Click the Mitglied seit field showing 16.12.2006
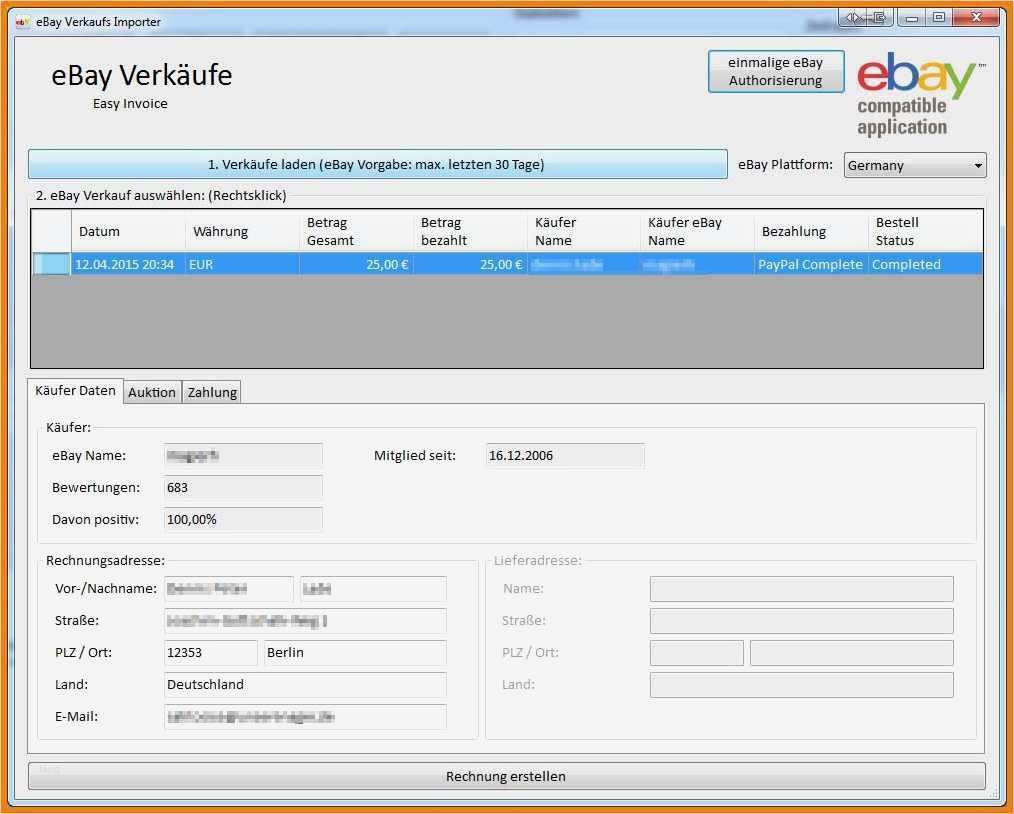Viewport: 1014px width, 814px height. (563, 455)
